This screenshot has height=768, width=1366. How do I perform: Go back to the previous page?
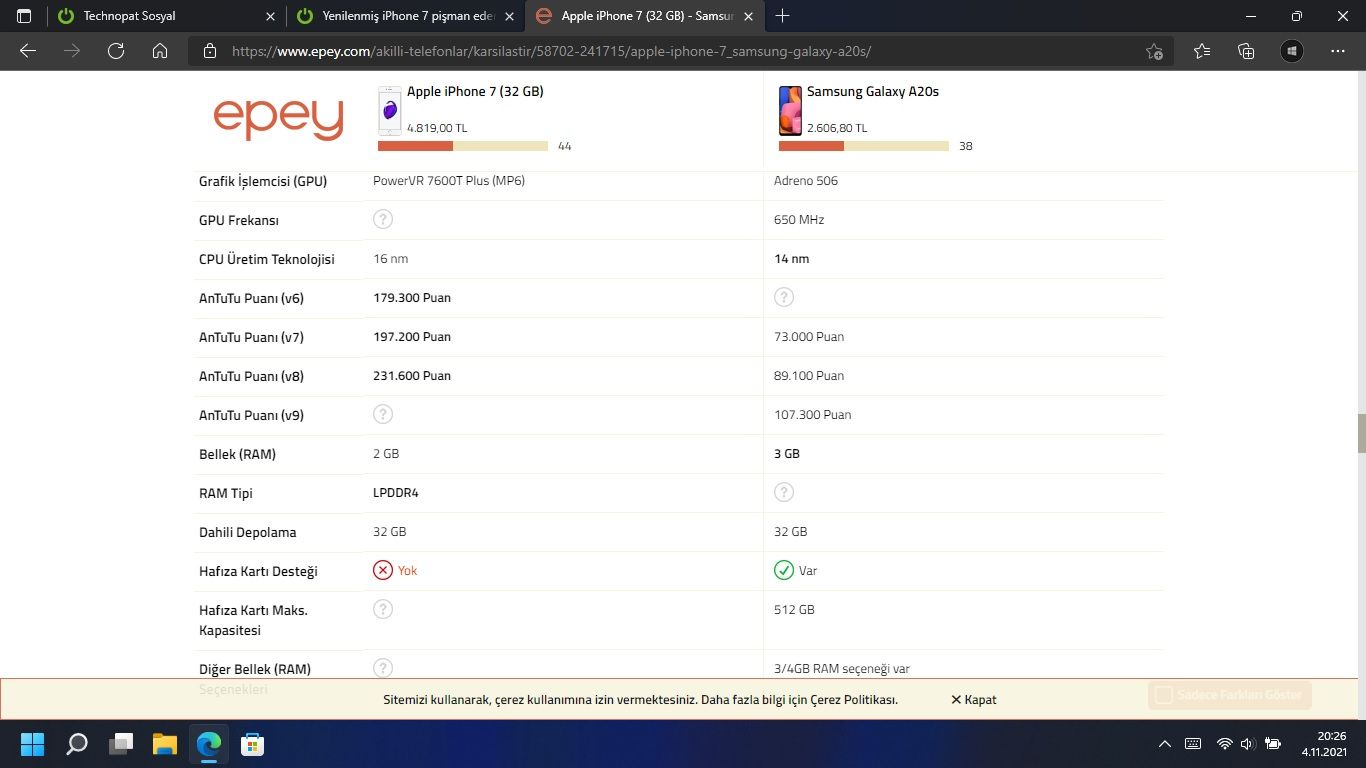tap(28, 51)
